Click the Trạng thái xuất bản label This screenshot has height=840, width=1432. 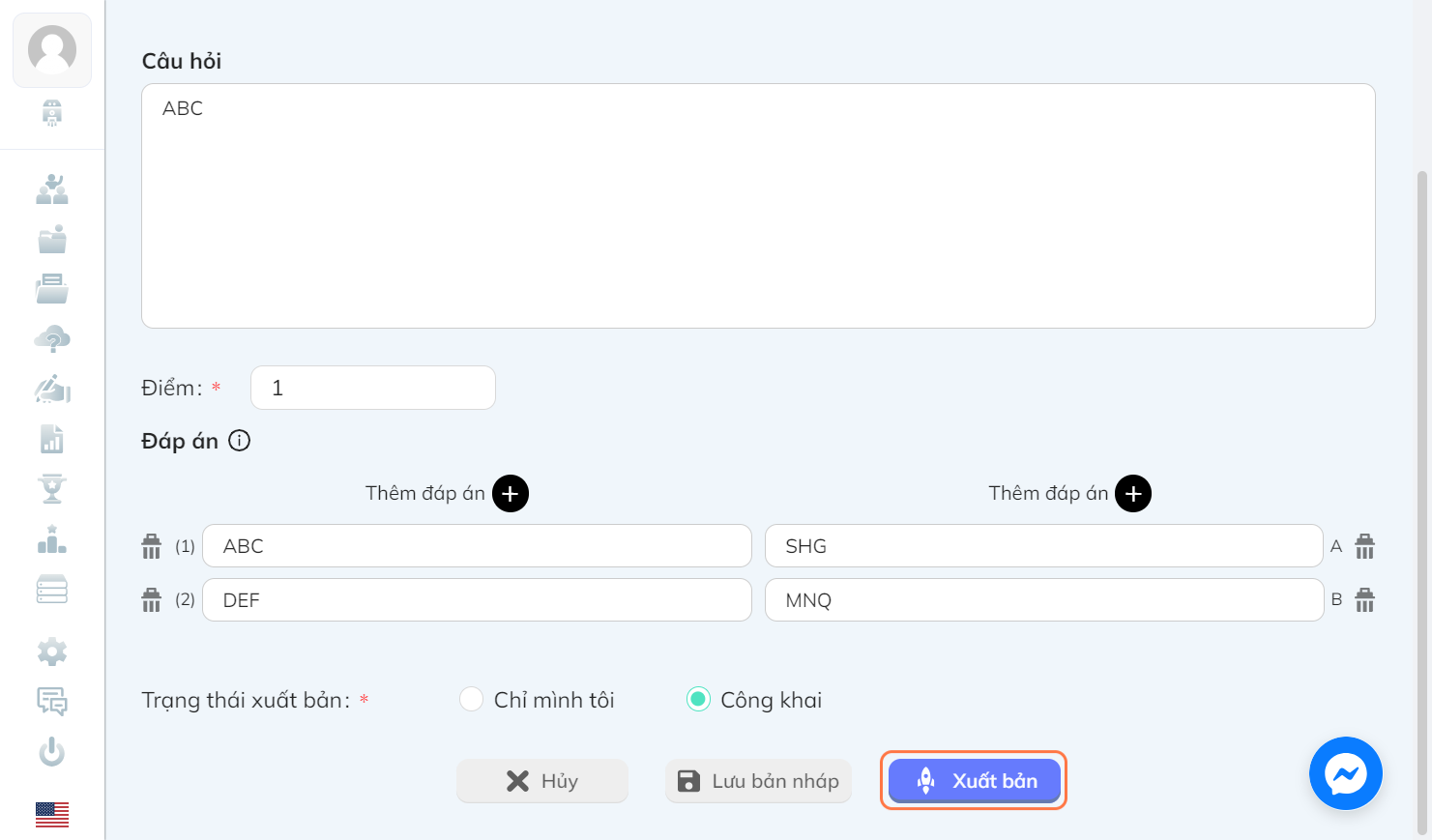tap(246, 700)
